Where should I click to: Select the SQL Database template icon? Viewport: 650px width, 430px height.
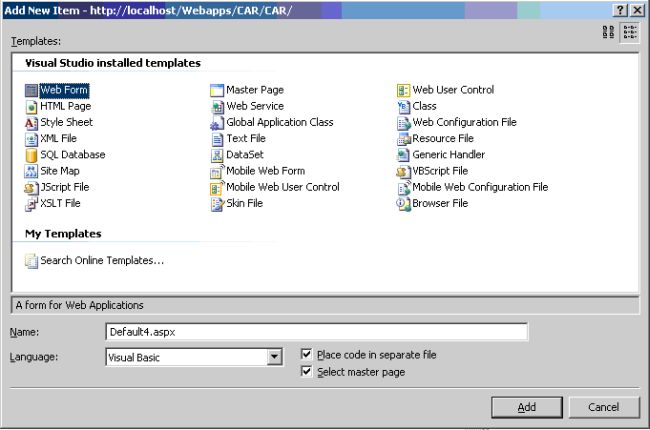coord(31,155)
